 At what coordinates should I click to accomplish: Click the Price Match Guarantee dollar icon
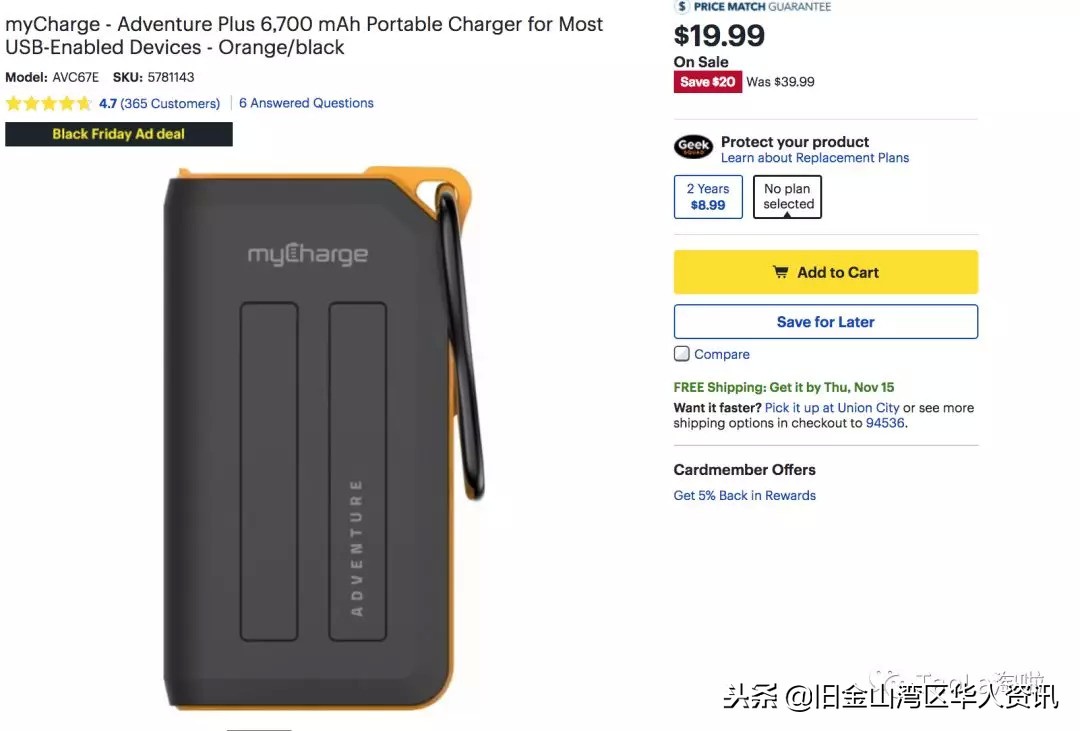[x=682, y=7]
